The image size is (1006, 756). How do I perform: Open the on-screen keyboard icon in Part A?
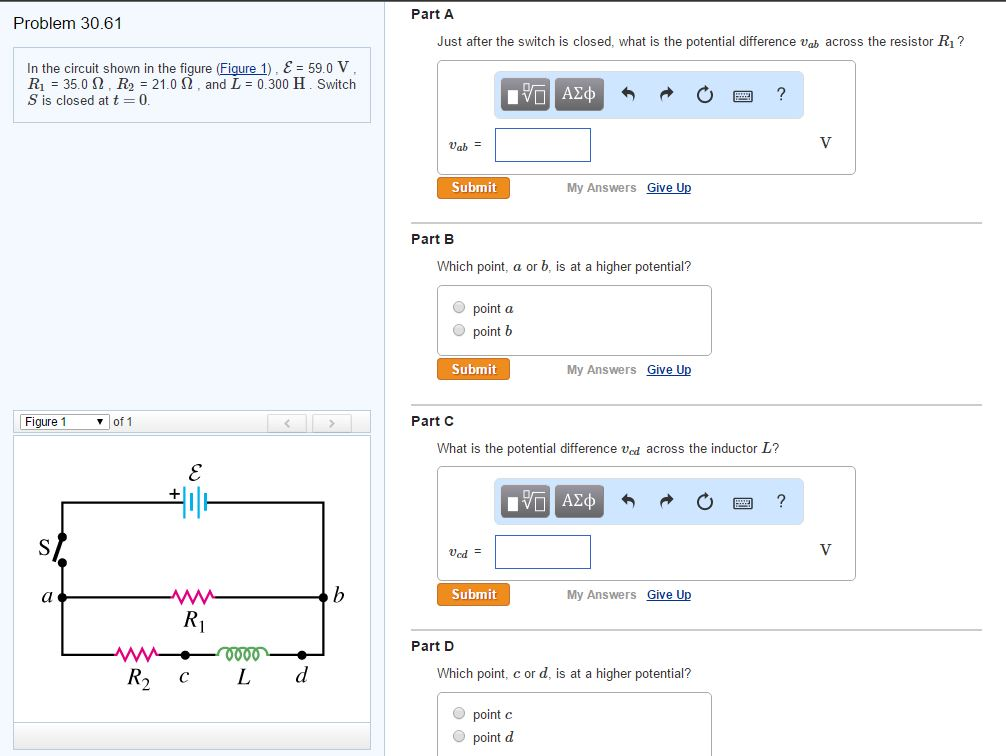pyautogui.click(x=742, y=94)
